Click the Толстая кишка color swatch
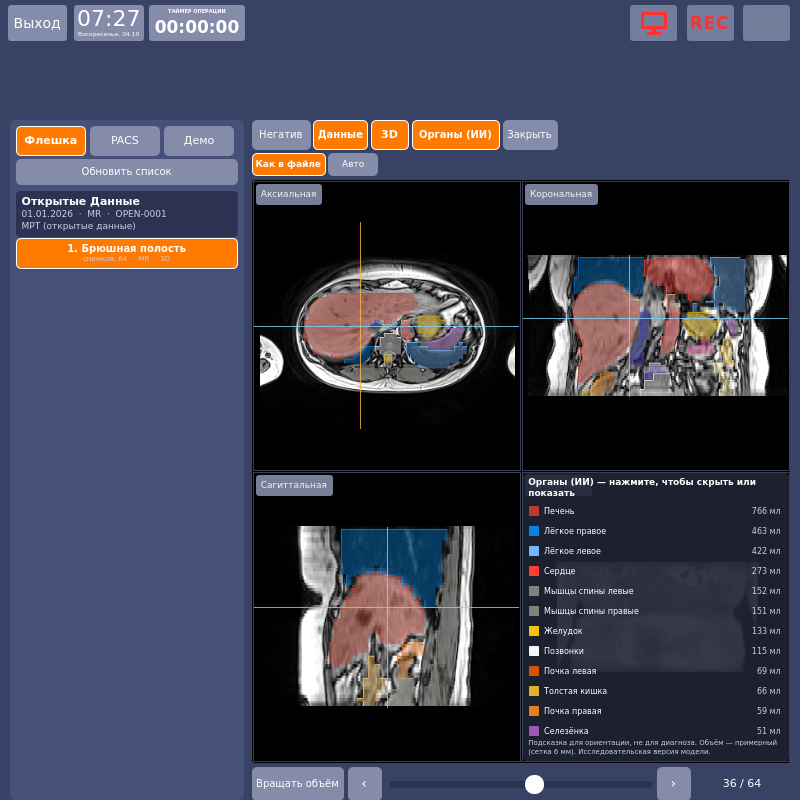The image size is (800, 800). (534, 691)
